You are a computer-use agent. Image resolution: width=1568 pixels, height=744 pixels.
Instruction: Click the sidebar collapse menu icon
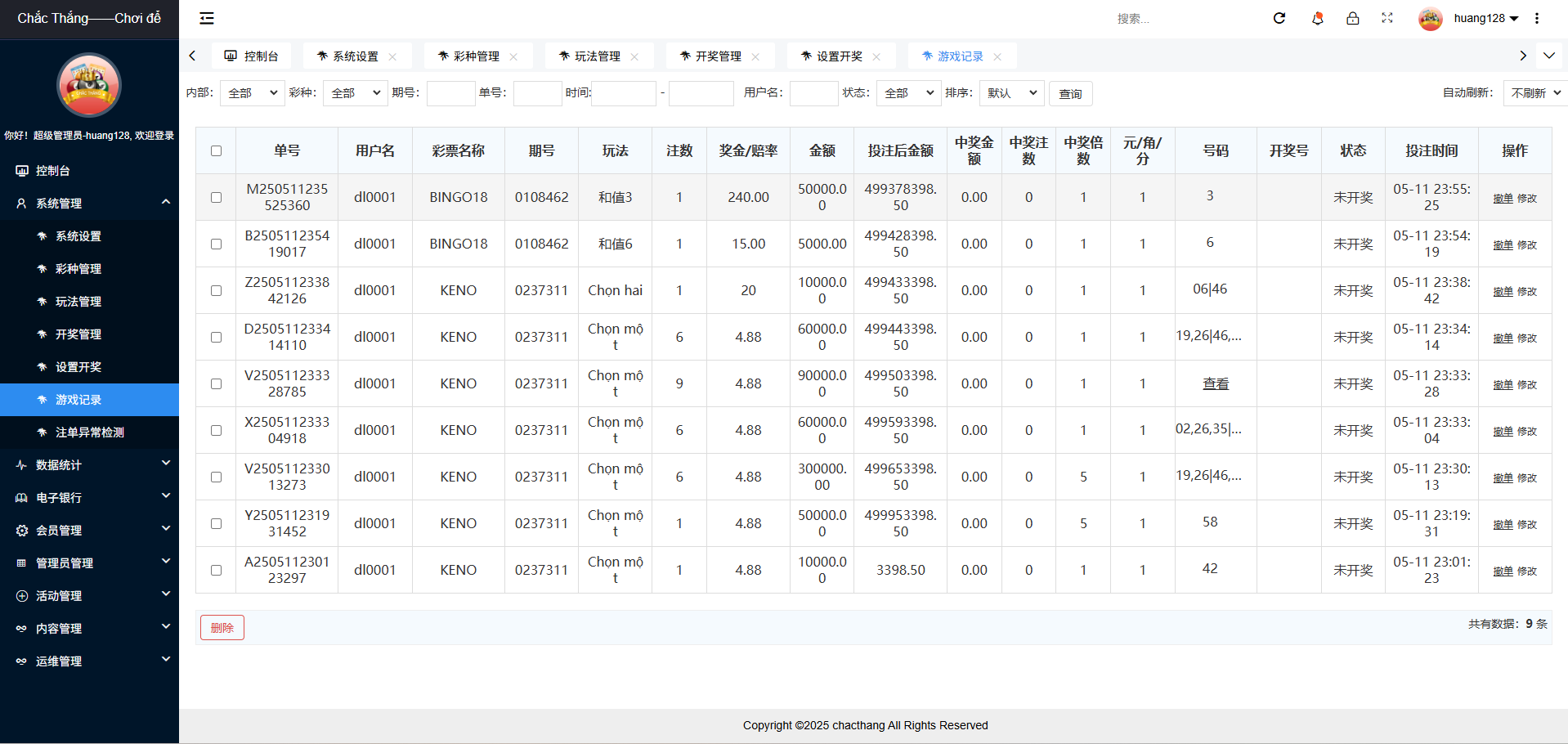pos(207,18)
